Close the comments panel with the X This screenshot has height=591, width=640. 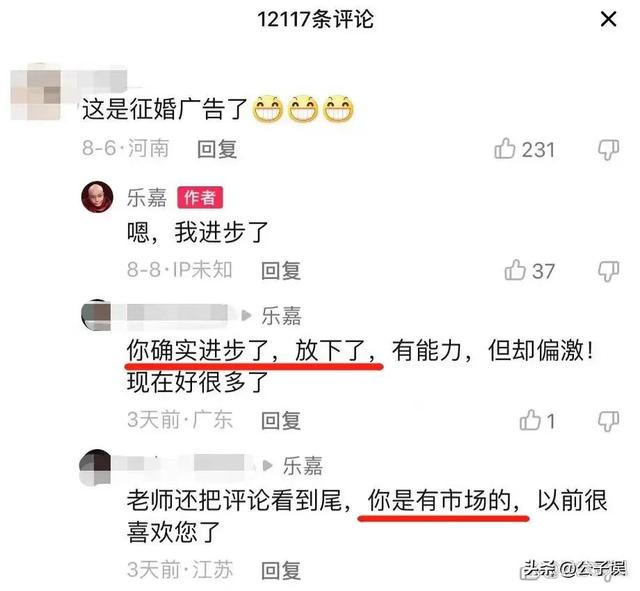click(608, 19)
